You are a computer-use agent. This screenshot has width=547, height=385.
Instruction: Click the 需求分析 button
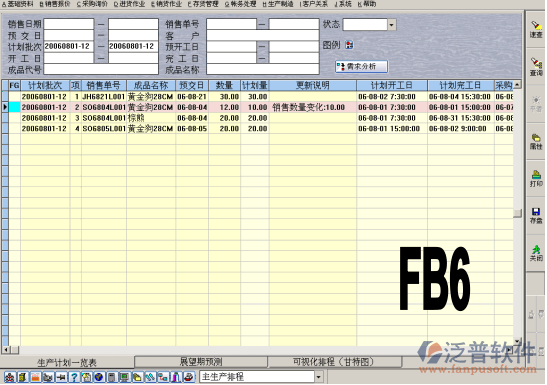click(x=361, y=67)
